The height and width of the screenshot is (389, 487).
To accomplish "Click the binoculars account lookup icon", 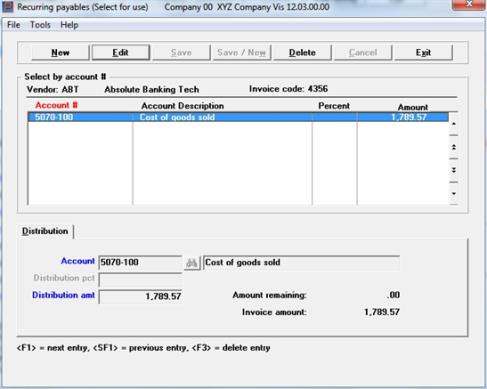I will coord(192,263).
